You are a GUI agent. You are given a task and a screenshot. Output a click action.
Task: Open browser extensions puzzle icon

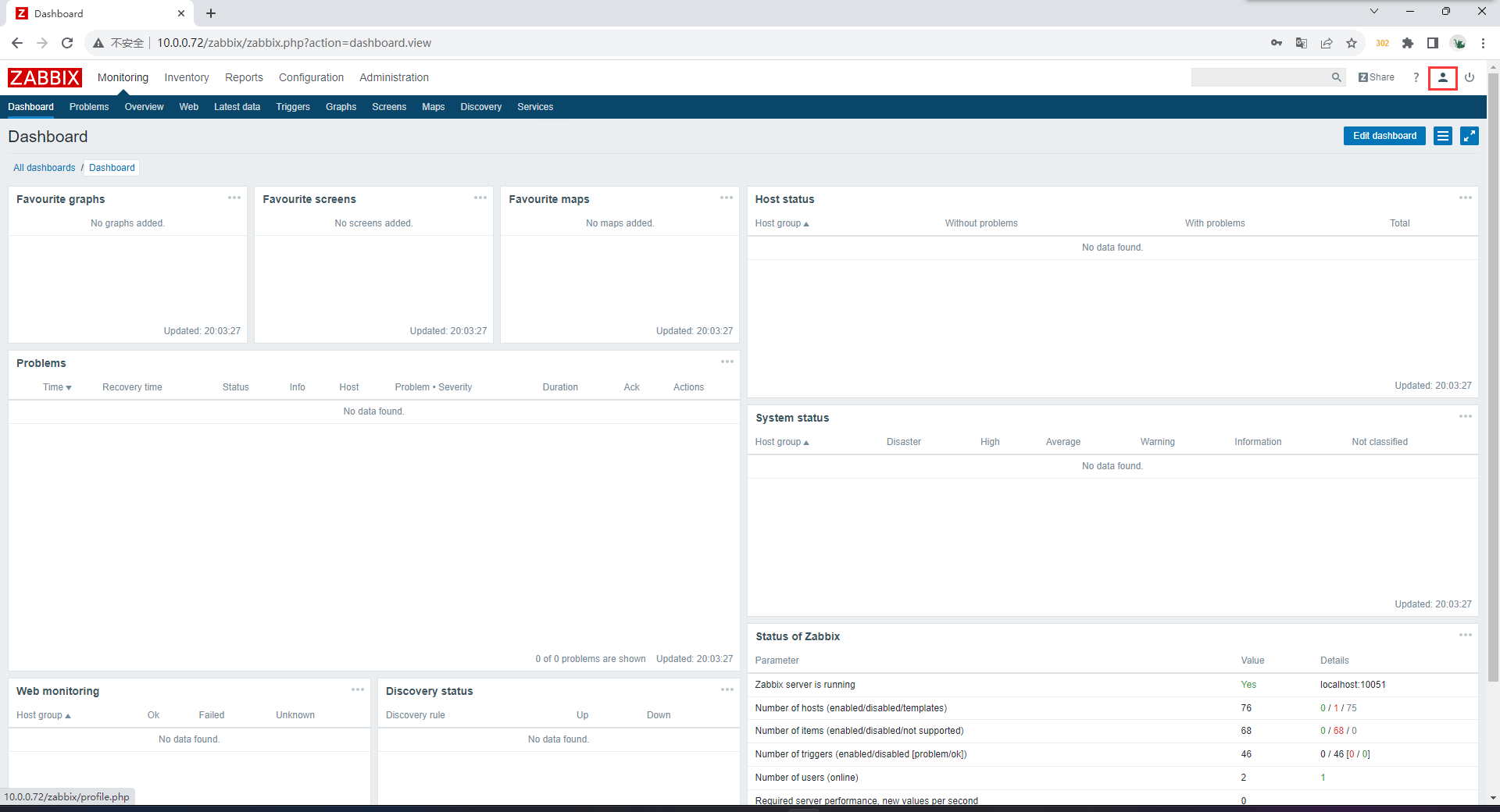point(1408,43)
